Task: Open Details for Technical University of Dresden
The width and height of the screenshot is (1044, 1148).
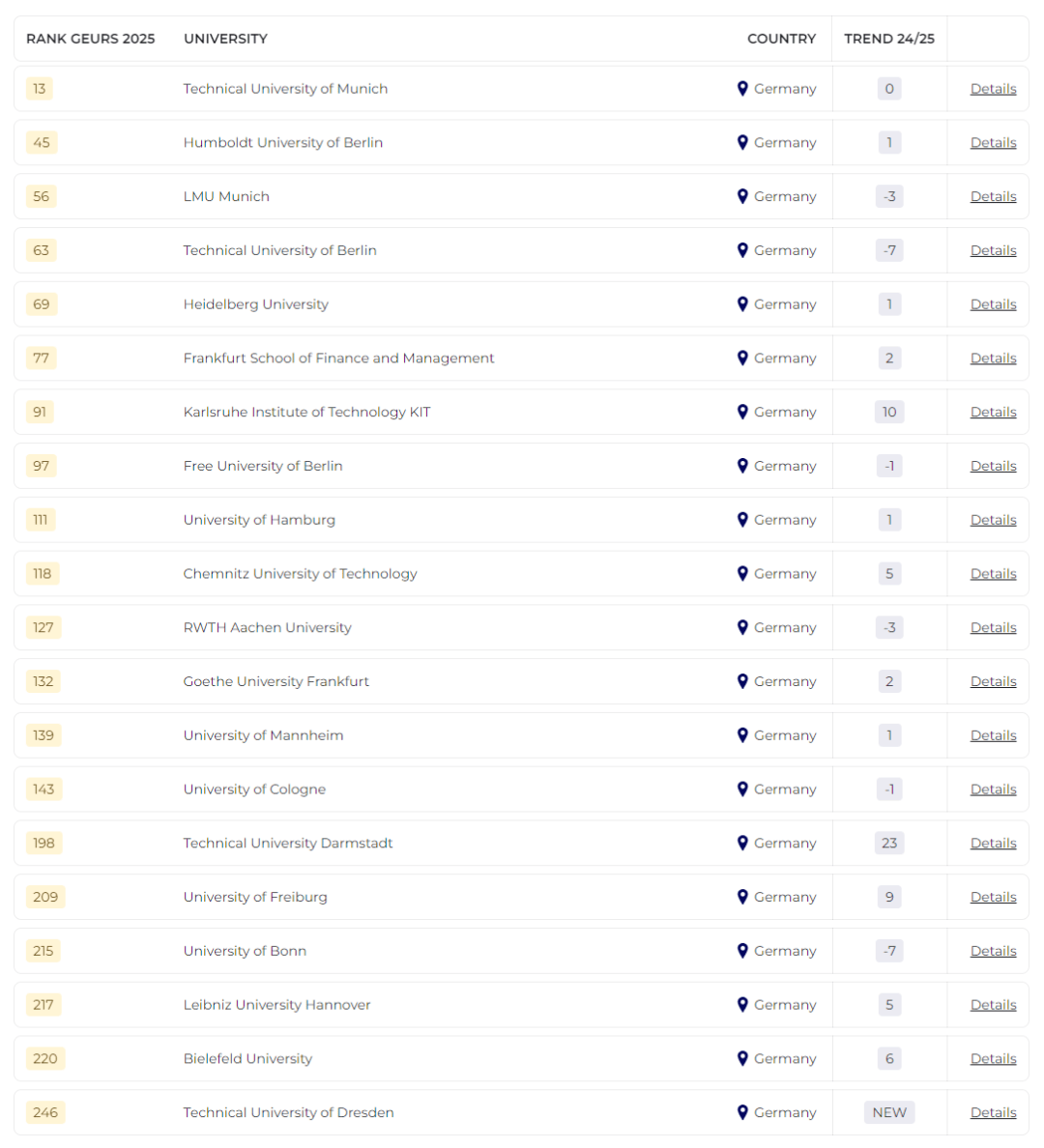Action: coord(993,1112)
